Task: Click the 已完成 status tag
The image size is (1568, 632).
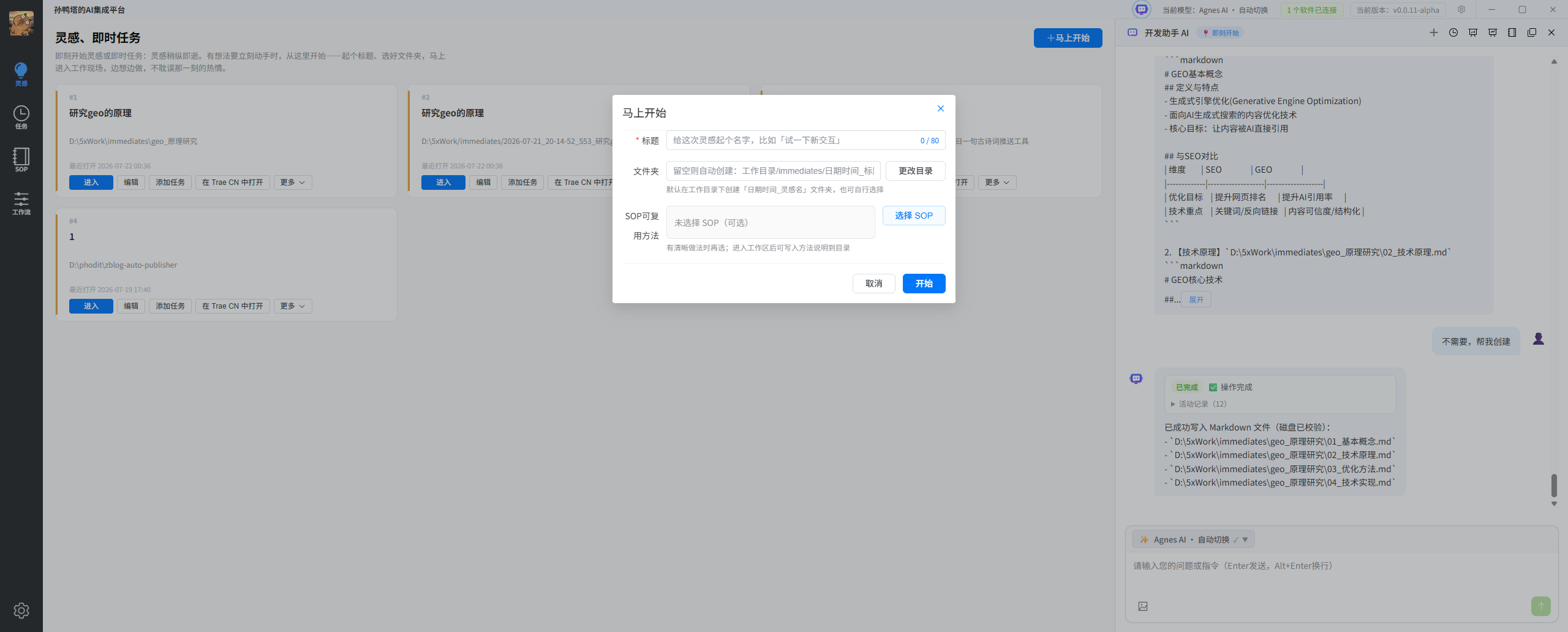Action: (1186, 388)
